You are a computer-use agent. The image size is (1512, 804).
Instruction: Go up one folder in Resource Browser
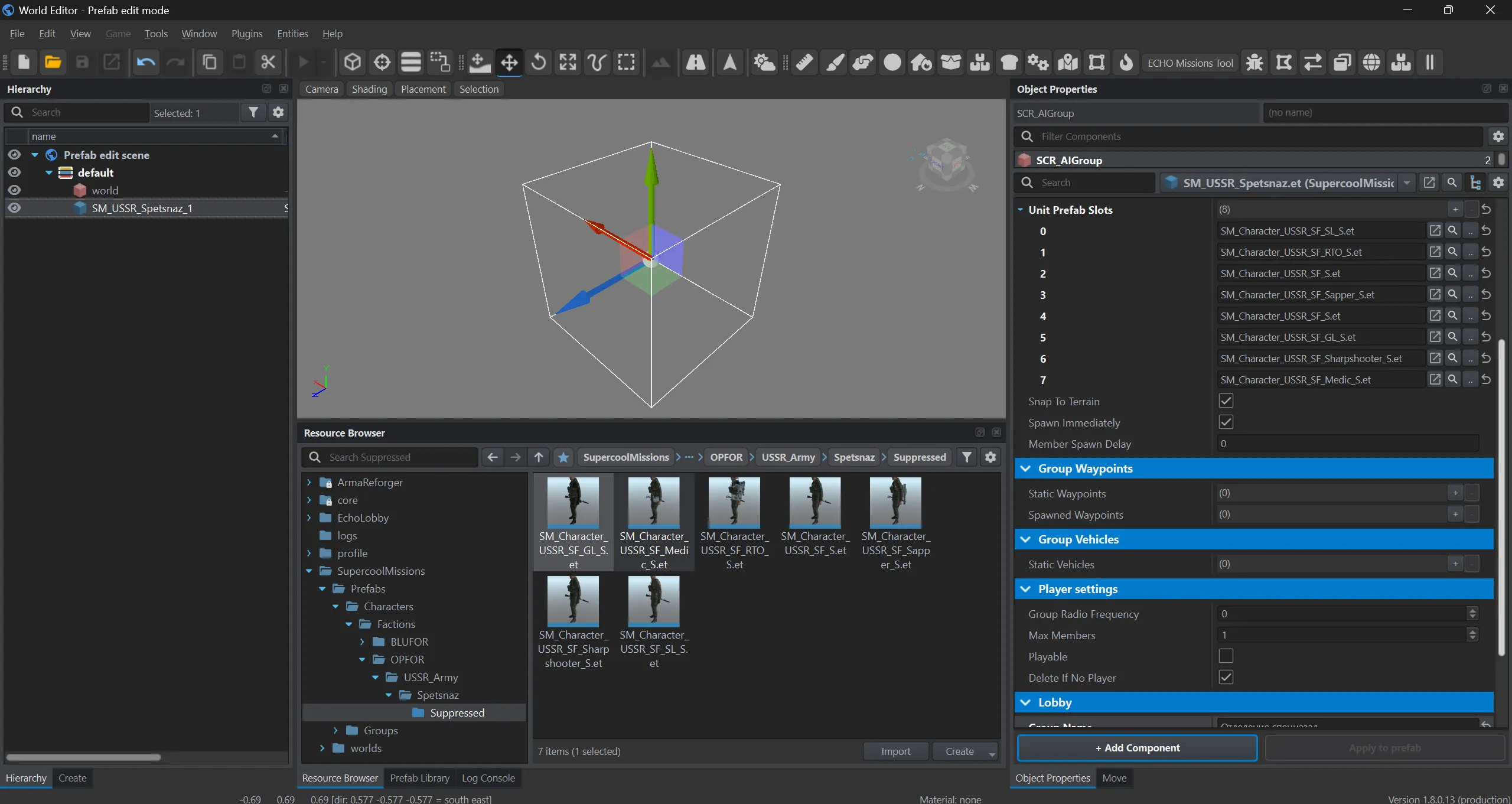(x=539, y=457)
